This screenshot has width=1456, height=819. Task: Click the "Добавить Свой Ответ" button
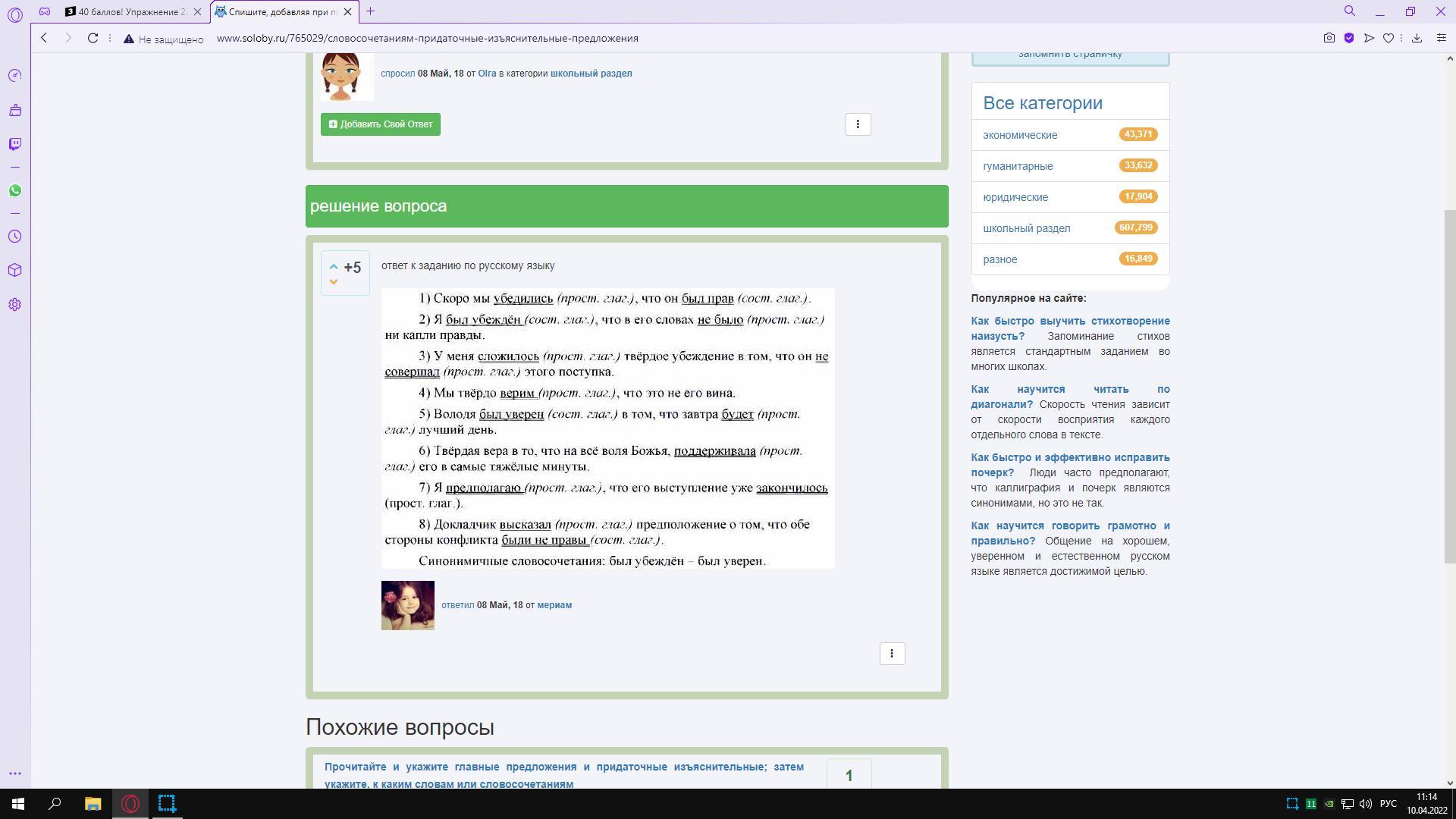(381, 124)
